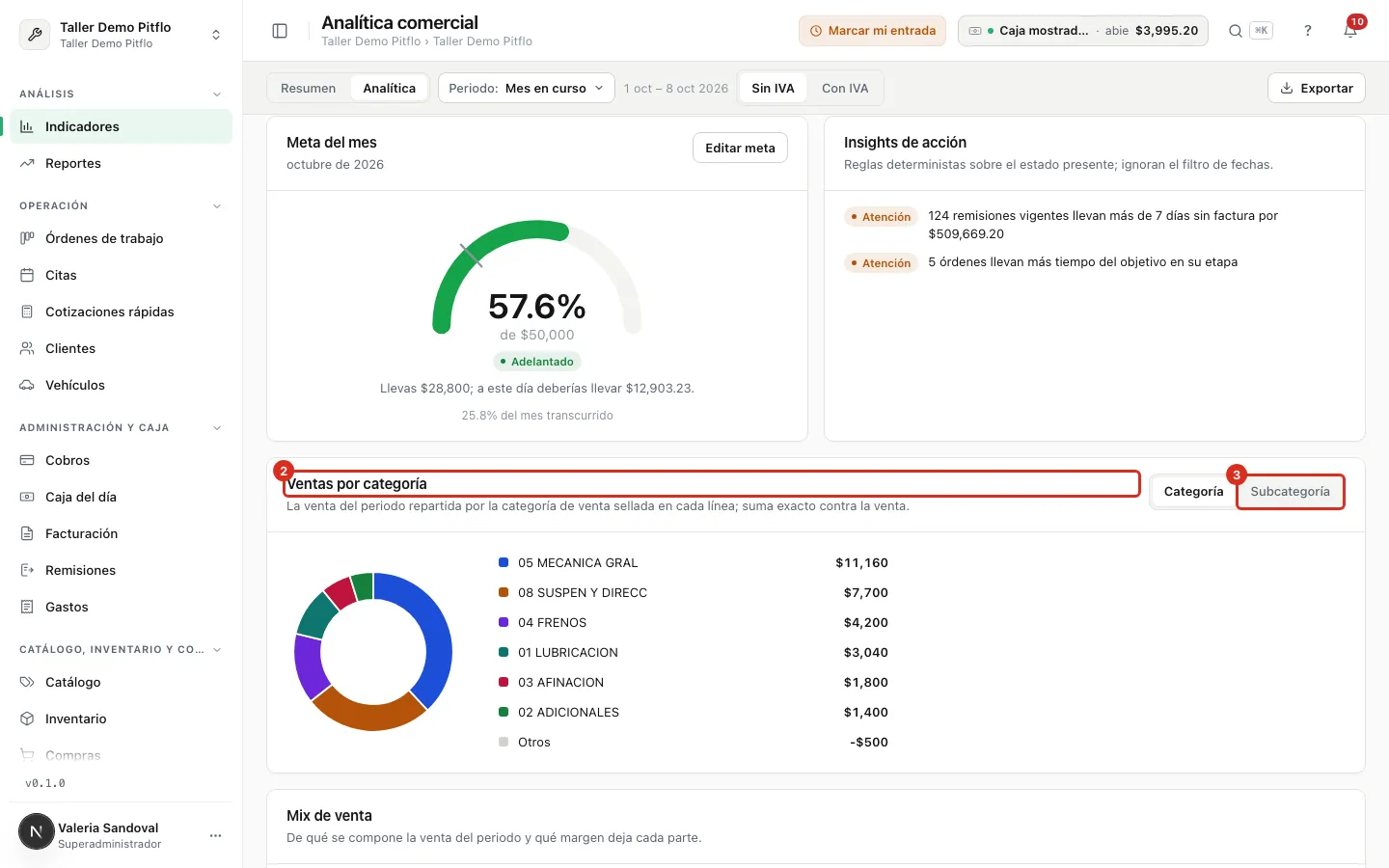Switch to the Resumen tab

pyautogui.click(x=309, y=88)
